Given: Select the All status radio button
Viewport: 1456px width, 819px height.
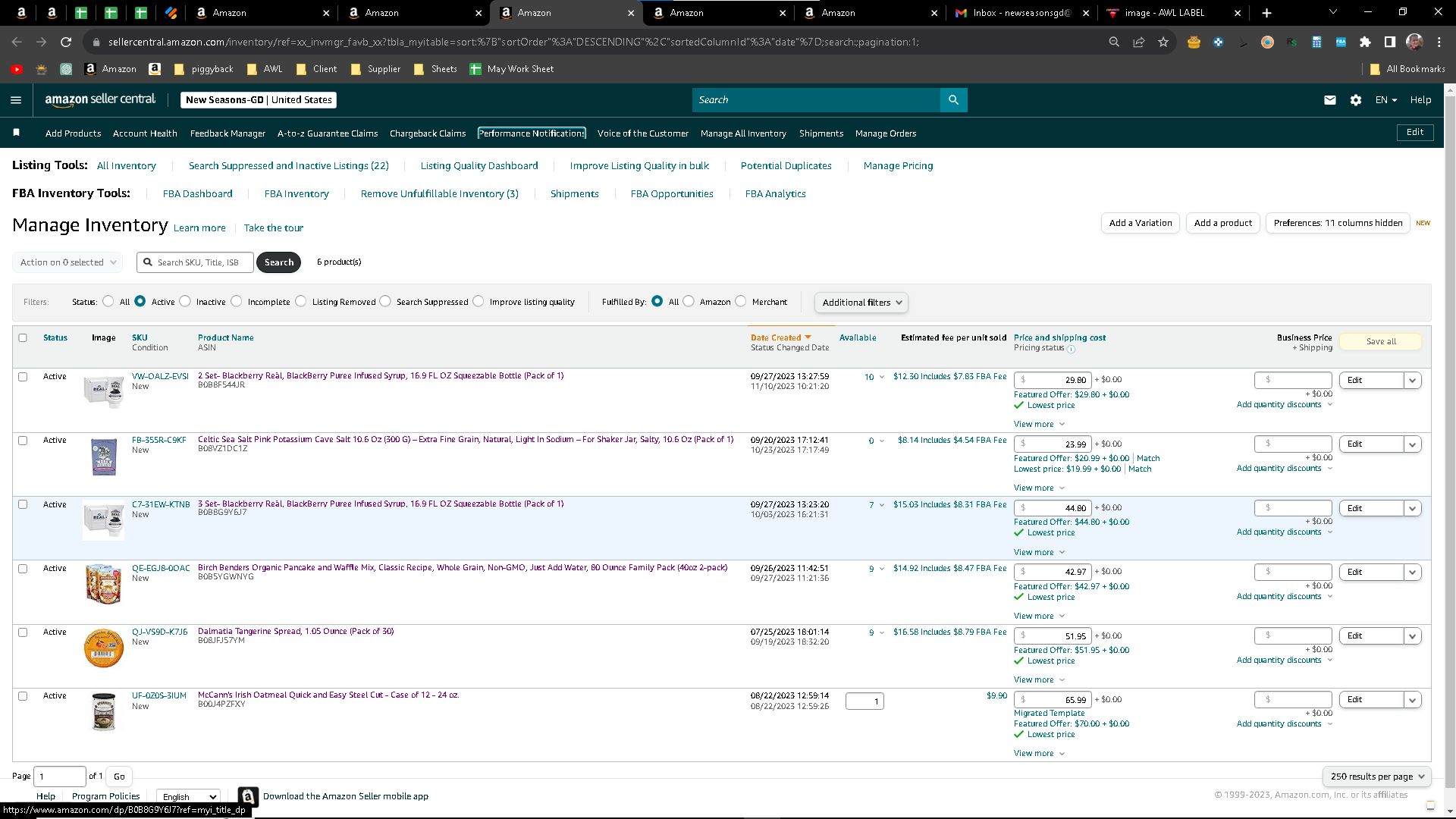Looking at the screenshot, I should click(108, 302).
